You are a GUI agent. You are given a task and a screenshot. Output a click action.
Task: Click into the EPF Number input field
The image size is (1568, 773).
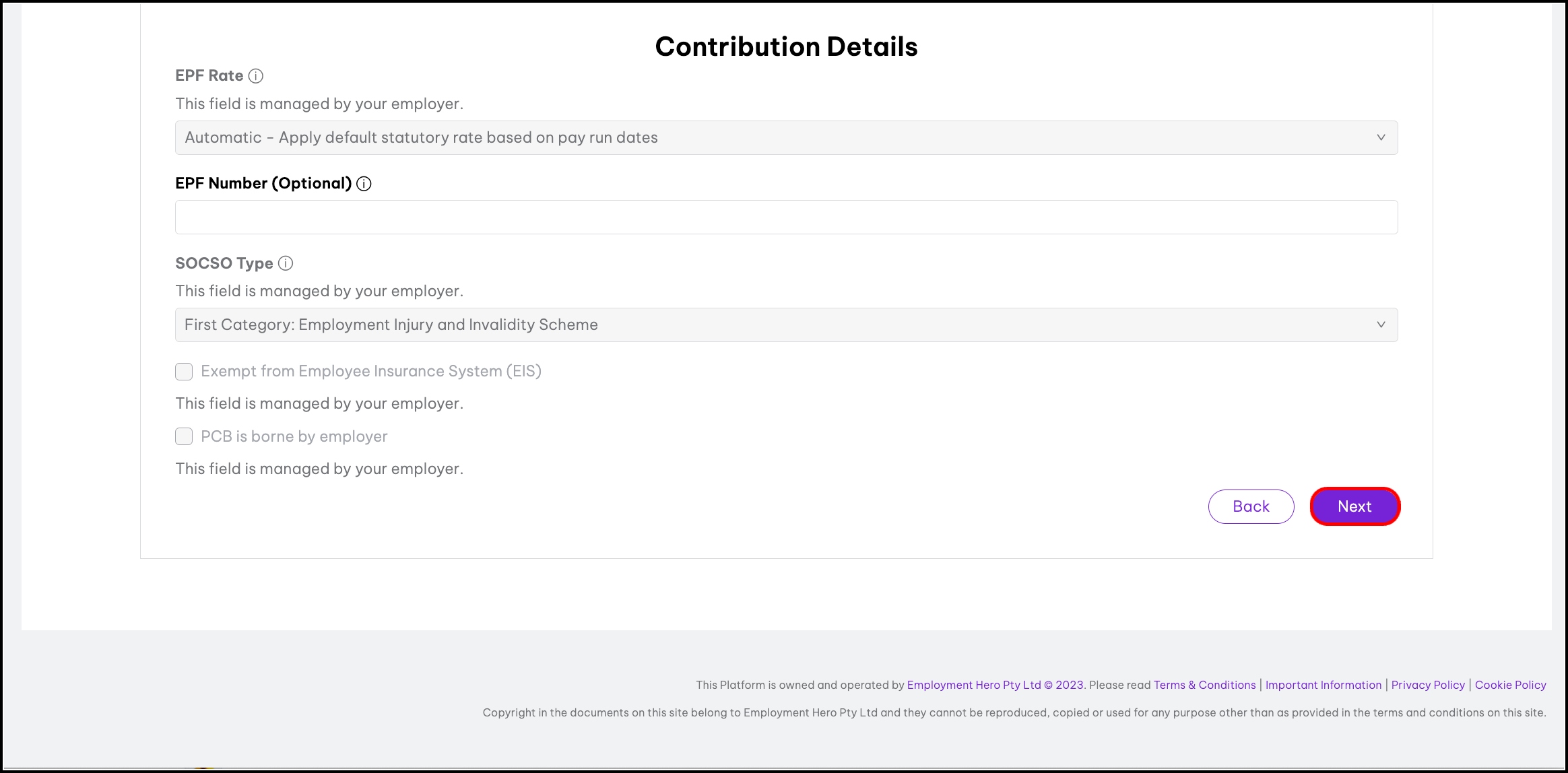pyautogui.click(x=785, y=217)
